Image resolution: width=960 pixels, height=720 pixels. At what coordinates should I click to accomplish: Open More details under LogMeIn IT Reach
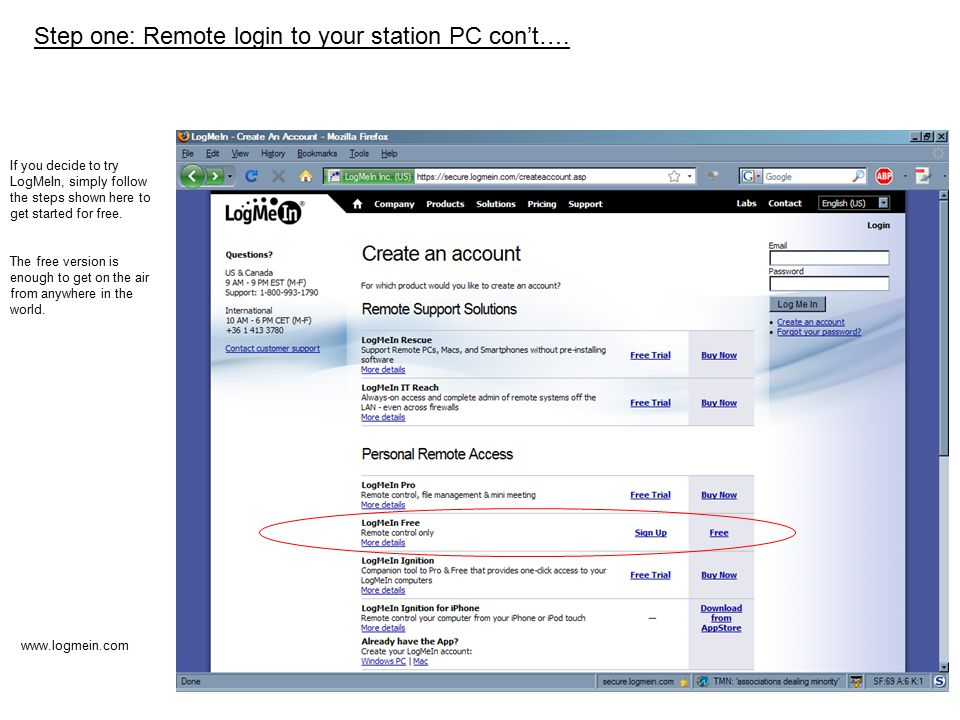pyautogui.click(x=383, y=418)
